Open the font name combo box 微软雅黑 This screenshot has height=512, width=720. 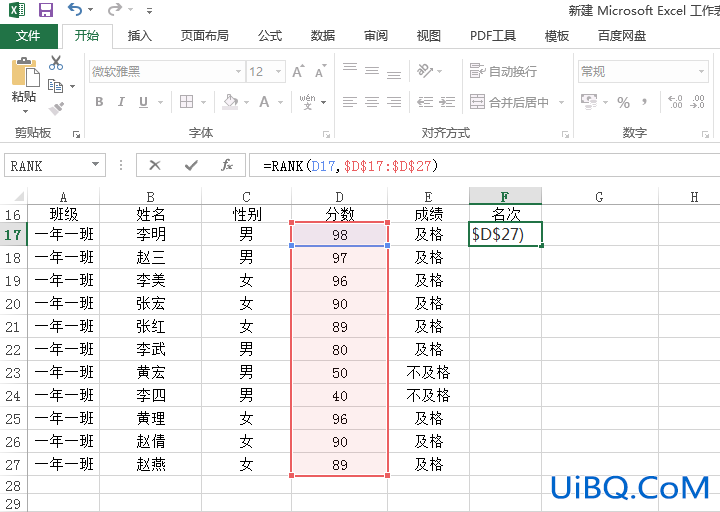(166, 72)
